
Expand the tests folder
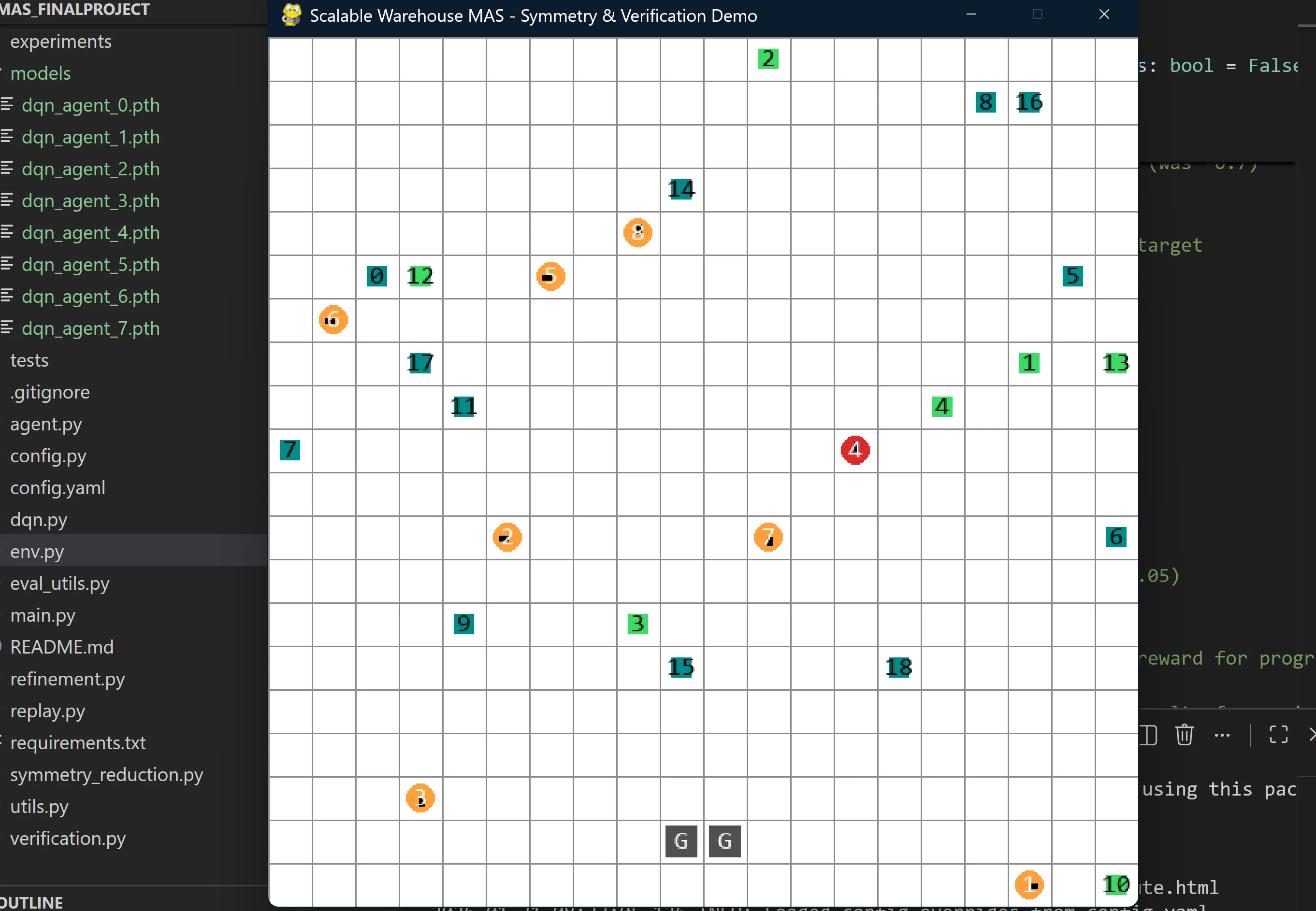click(29, 359)
